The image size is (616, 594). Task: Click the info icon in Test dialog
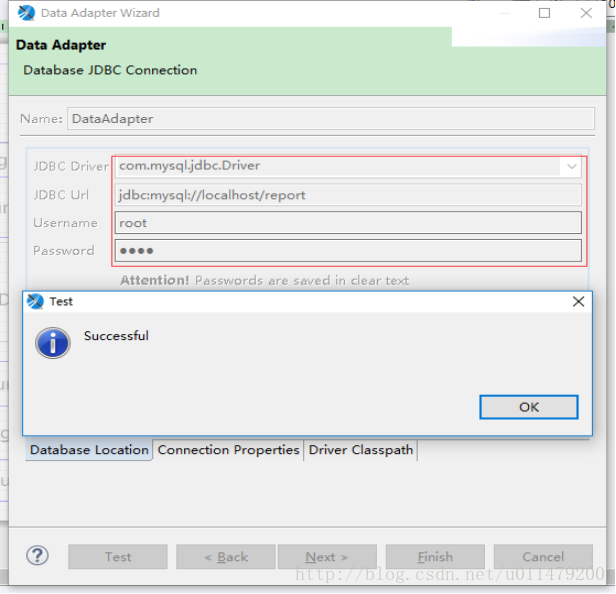click(53, 343)
